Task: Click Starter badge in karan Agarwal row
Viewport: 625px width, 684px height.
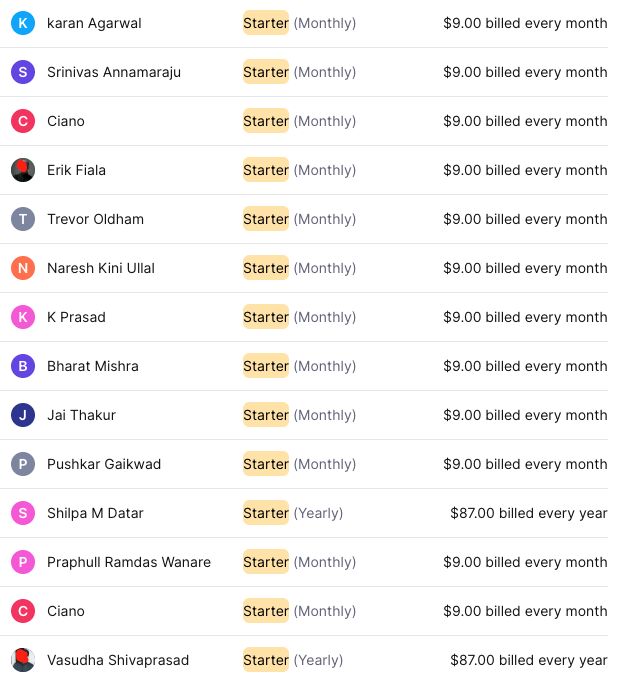Action: (x=266, y=23)
